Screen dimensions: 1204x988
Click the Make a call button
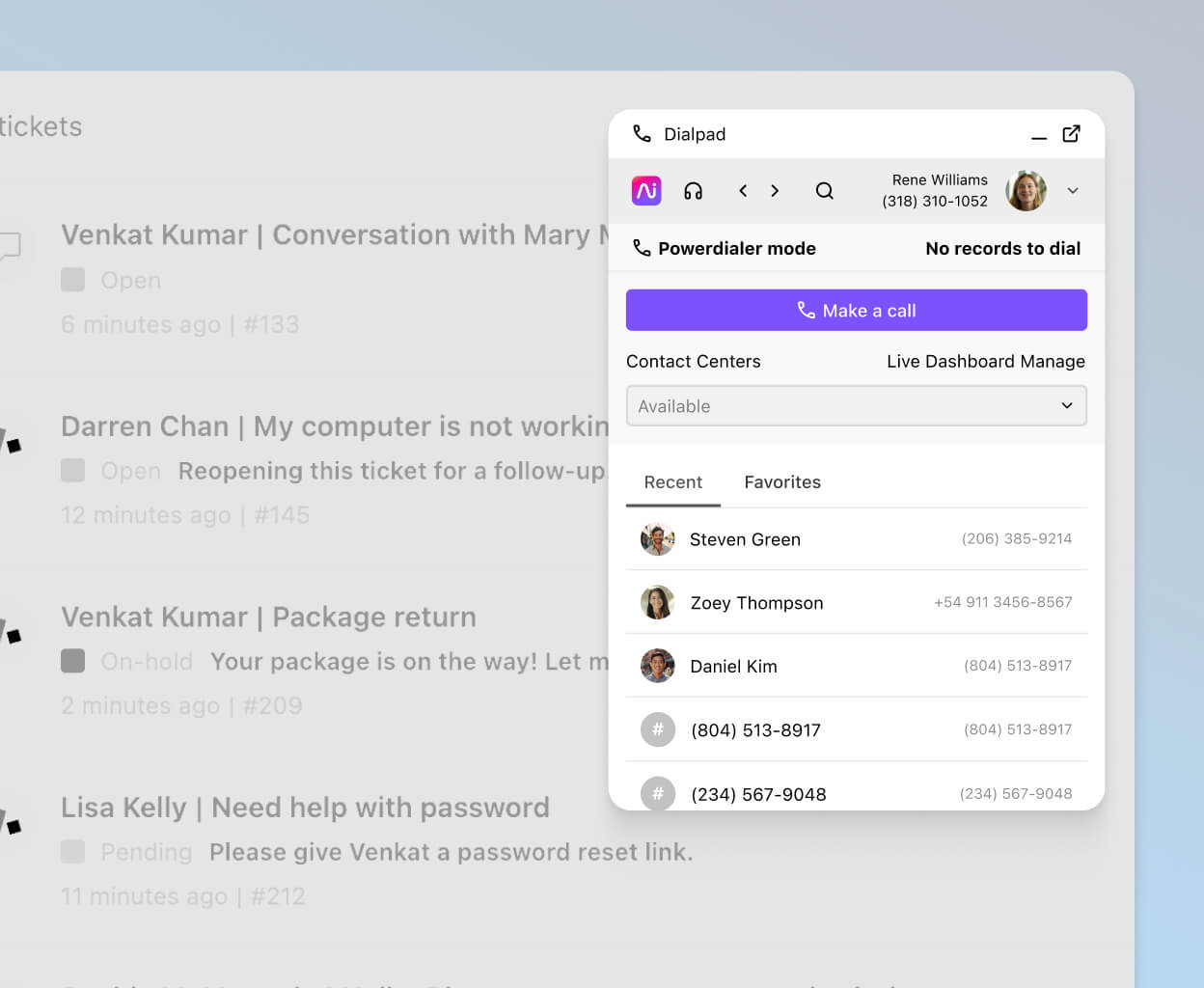tap(857, 310)
